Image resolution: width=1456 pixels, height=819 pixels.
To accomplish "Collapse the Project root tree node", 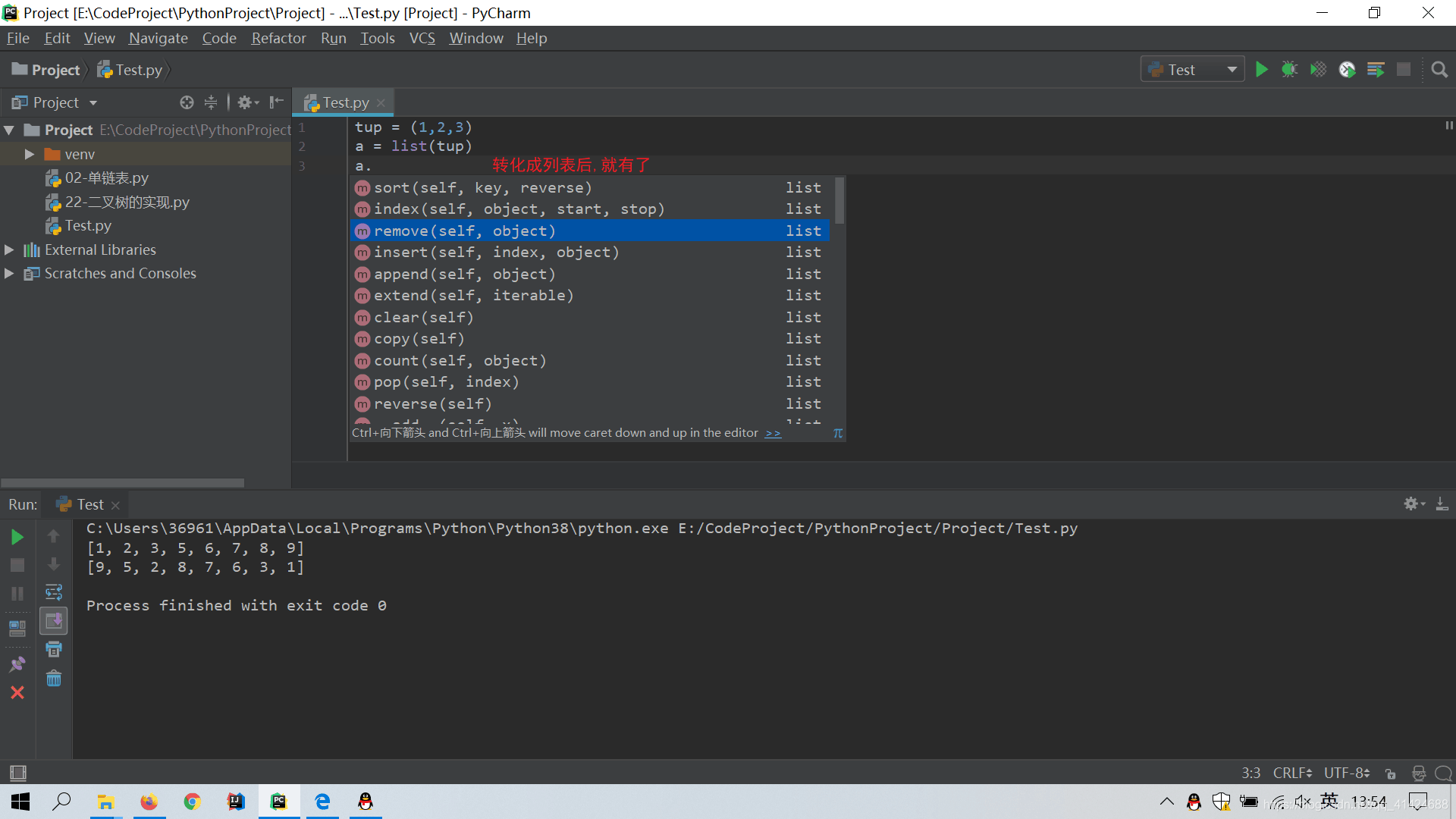I will click(x=9, y=130).
